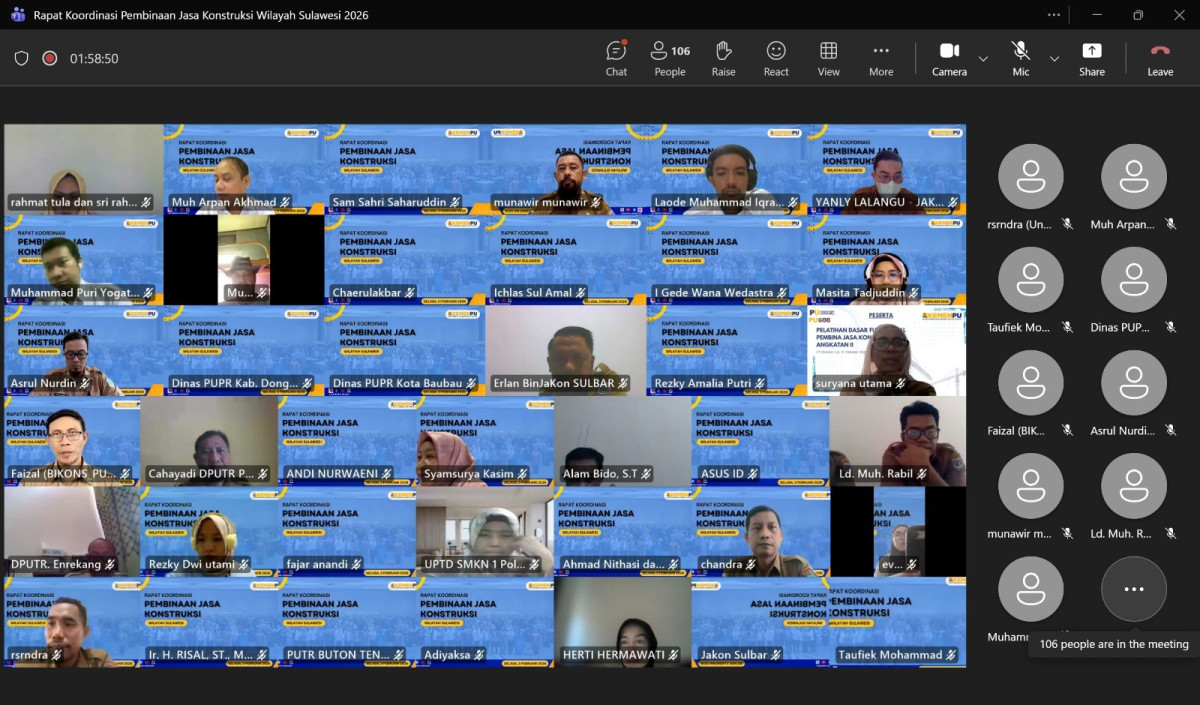This screenshot has width=1200, height=705.
Task: Click the Teams app logo
Action: pyautogui.click(x=17, y=15)
